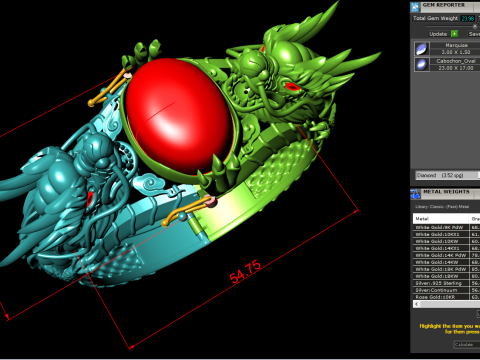Click the Calculate button
Image resolution: width=480 pixels, height=360 pixels.
pyautogui.click(x=466, y=345)
